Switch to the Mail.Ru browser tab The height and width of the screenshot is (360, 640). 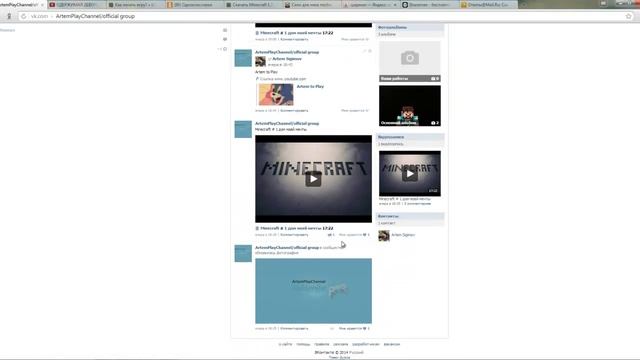coord(488,4)
